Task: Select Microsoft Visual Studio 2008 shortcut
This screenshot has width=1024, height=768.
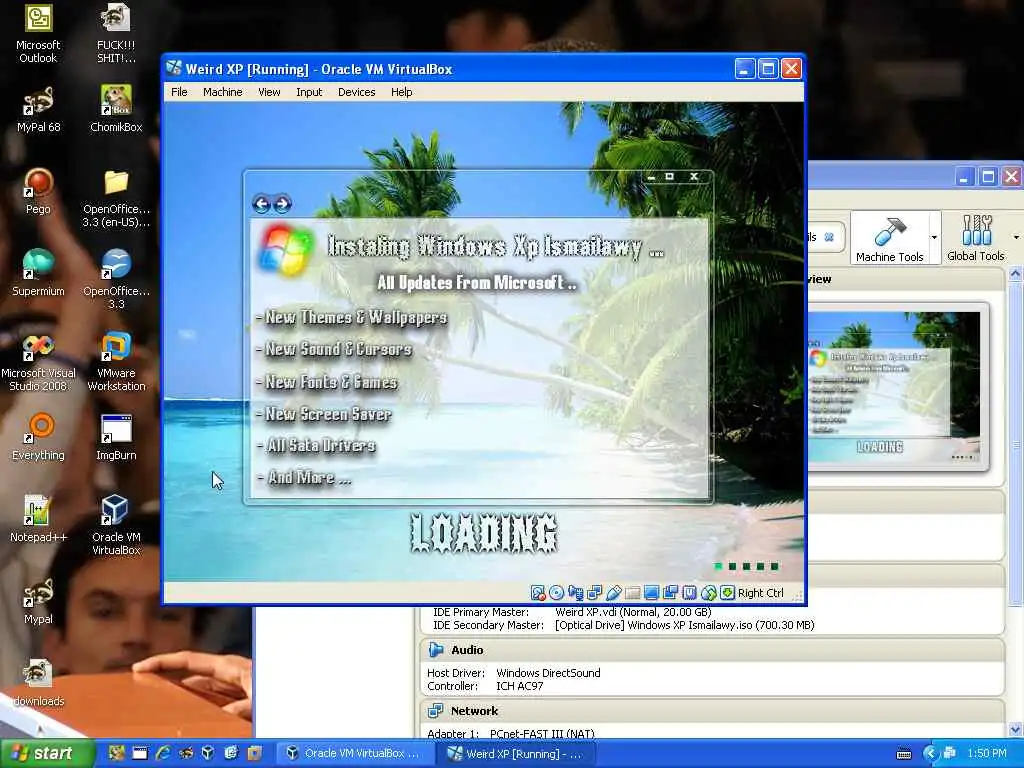Action: click(38, 362)
